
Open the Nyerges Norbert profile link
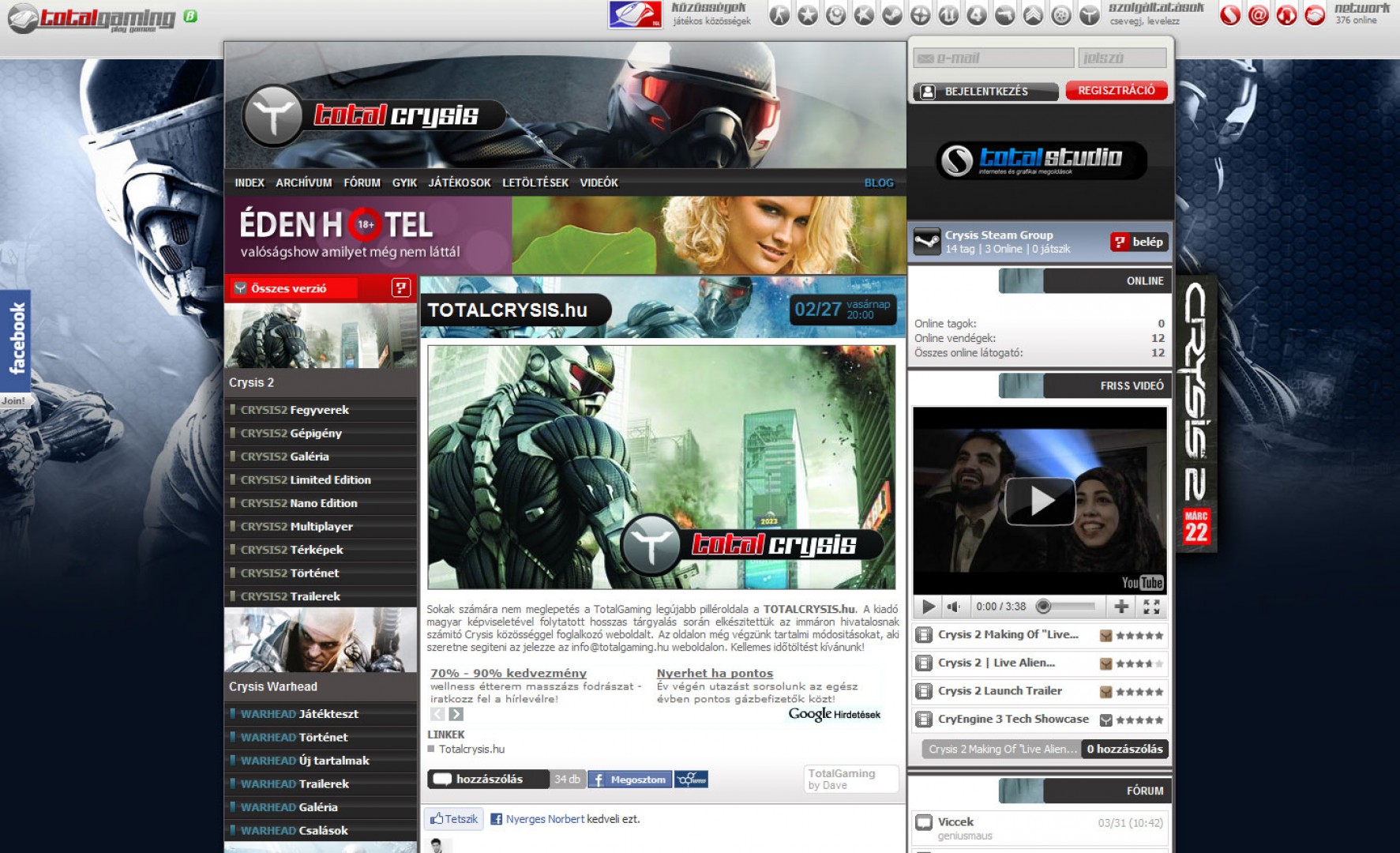point(545,819)
